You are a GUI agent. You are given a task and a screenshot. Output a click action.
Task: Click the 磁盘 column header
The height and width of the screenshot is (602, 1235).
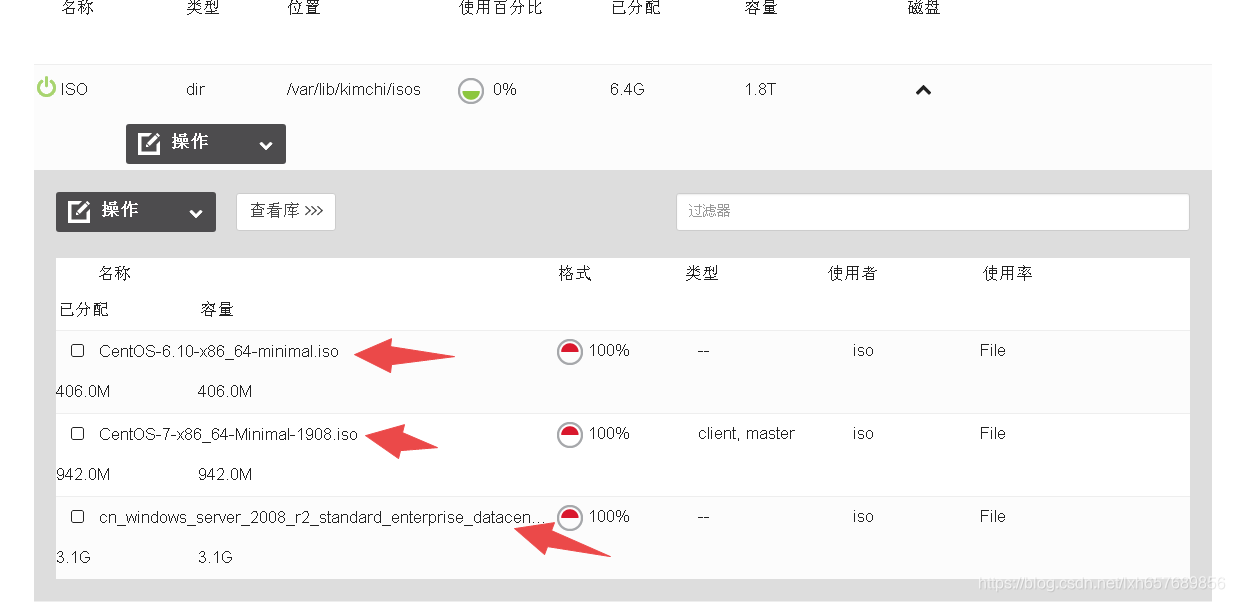click(x=924, y=8)
